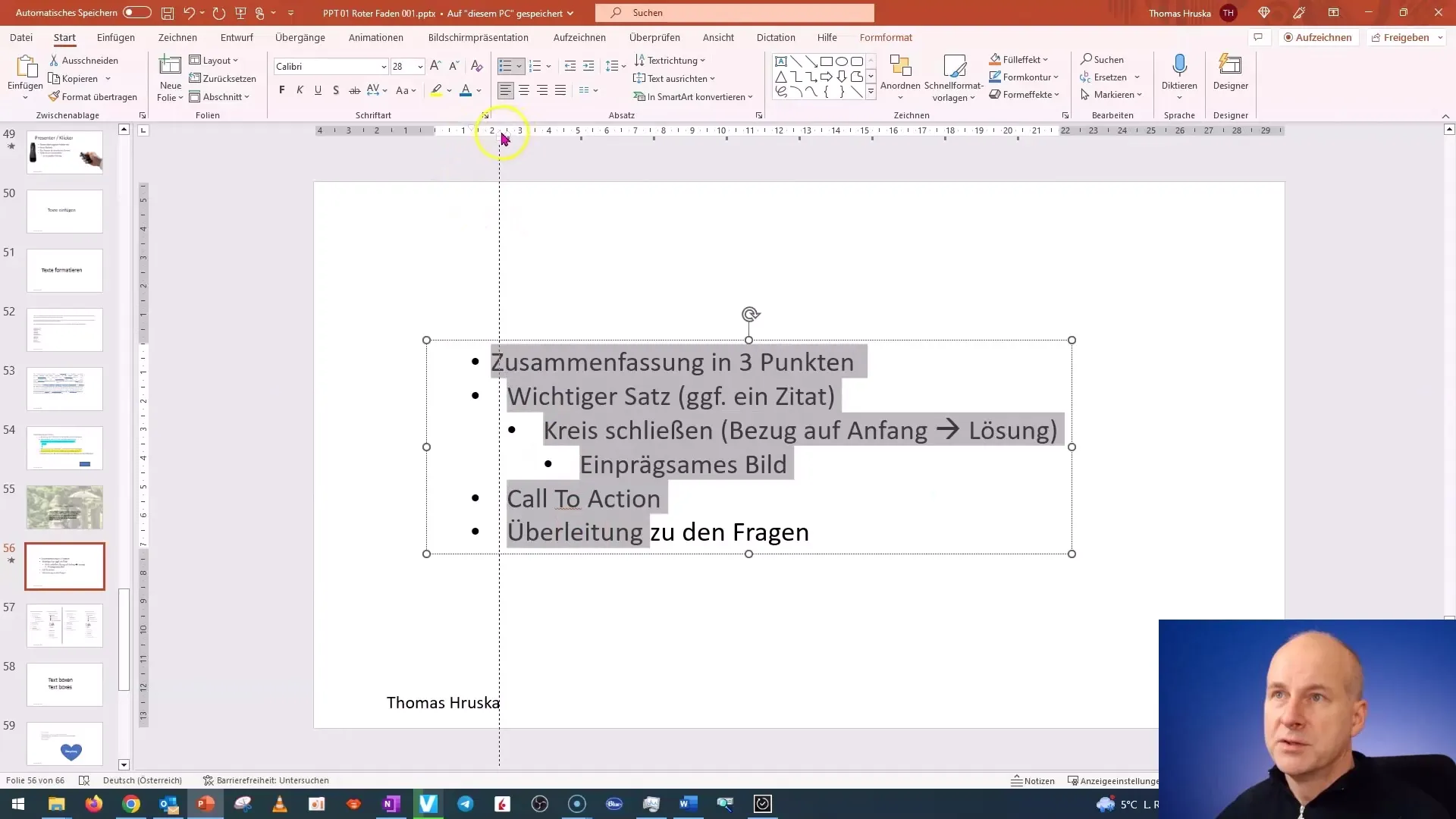The width and height of the screenshot is (1456, 819).
Task: Open the Formformat tab
Action: coord(886,37)
